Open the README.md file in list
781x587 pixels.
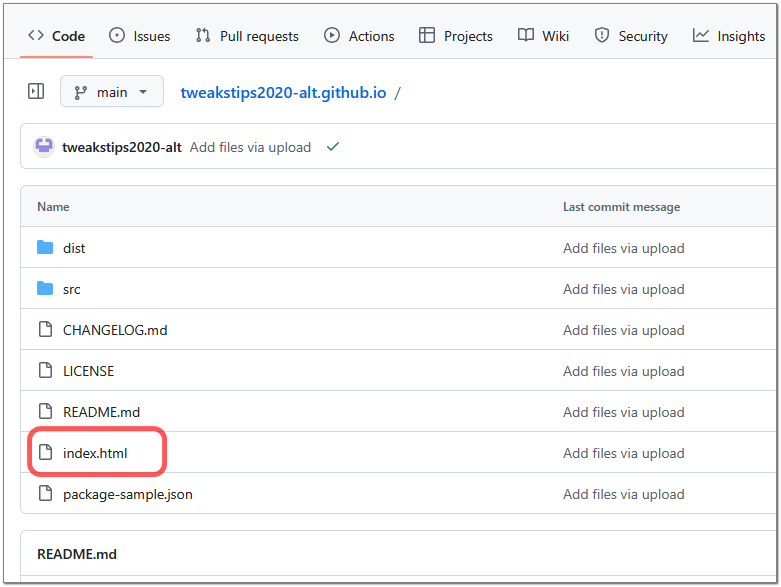click(101, 412)
